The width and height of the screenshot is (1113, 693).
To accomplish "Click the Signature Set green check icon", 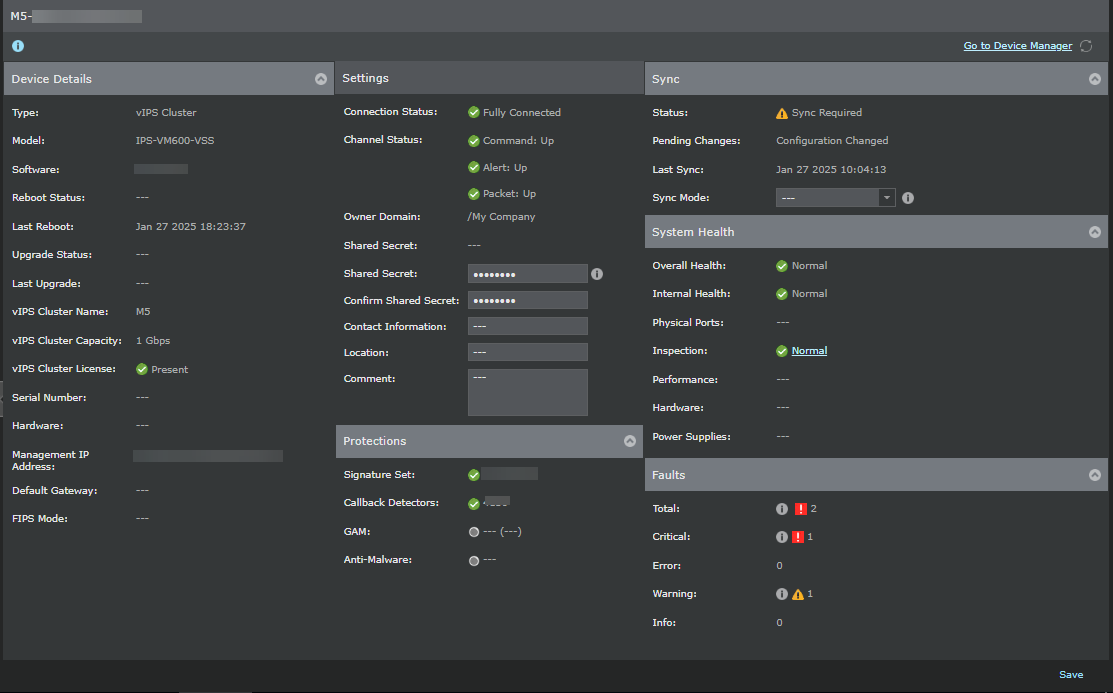I will (473, 475).
